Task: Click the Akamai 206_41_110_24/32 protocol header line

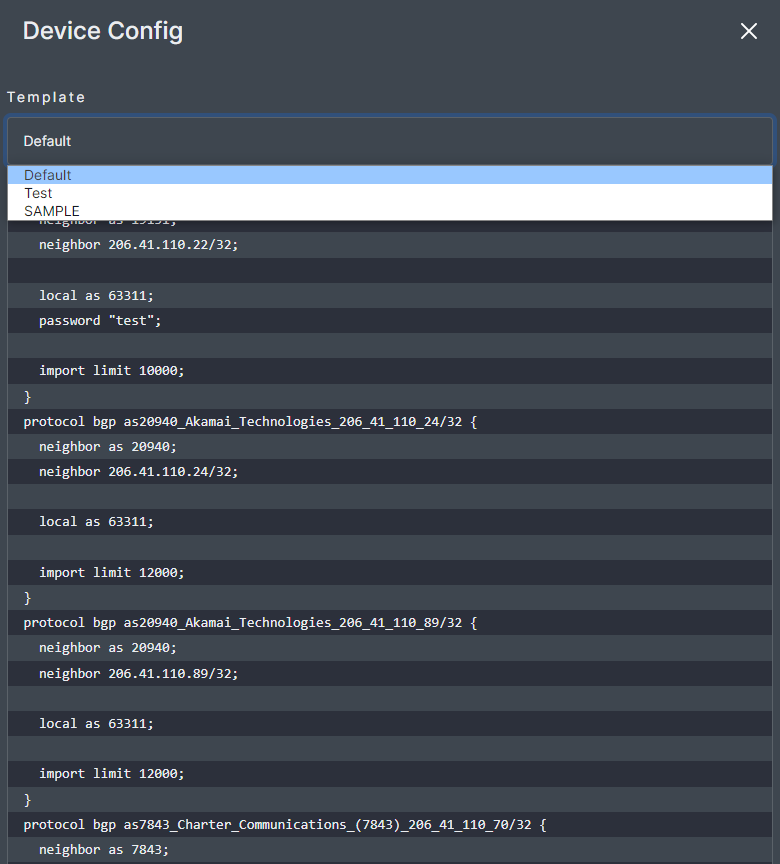Action: [250, 421]
